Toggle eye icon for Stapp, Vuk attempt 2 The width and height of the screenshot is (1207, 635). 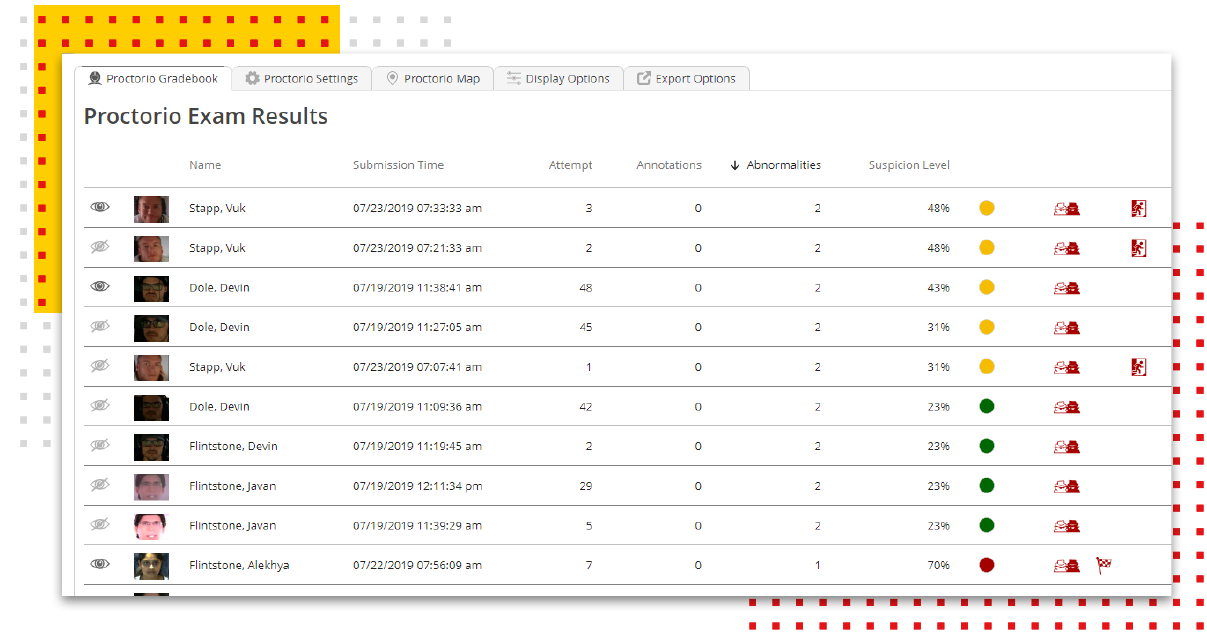pyautogui.click(x=100, y=247)
